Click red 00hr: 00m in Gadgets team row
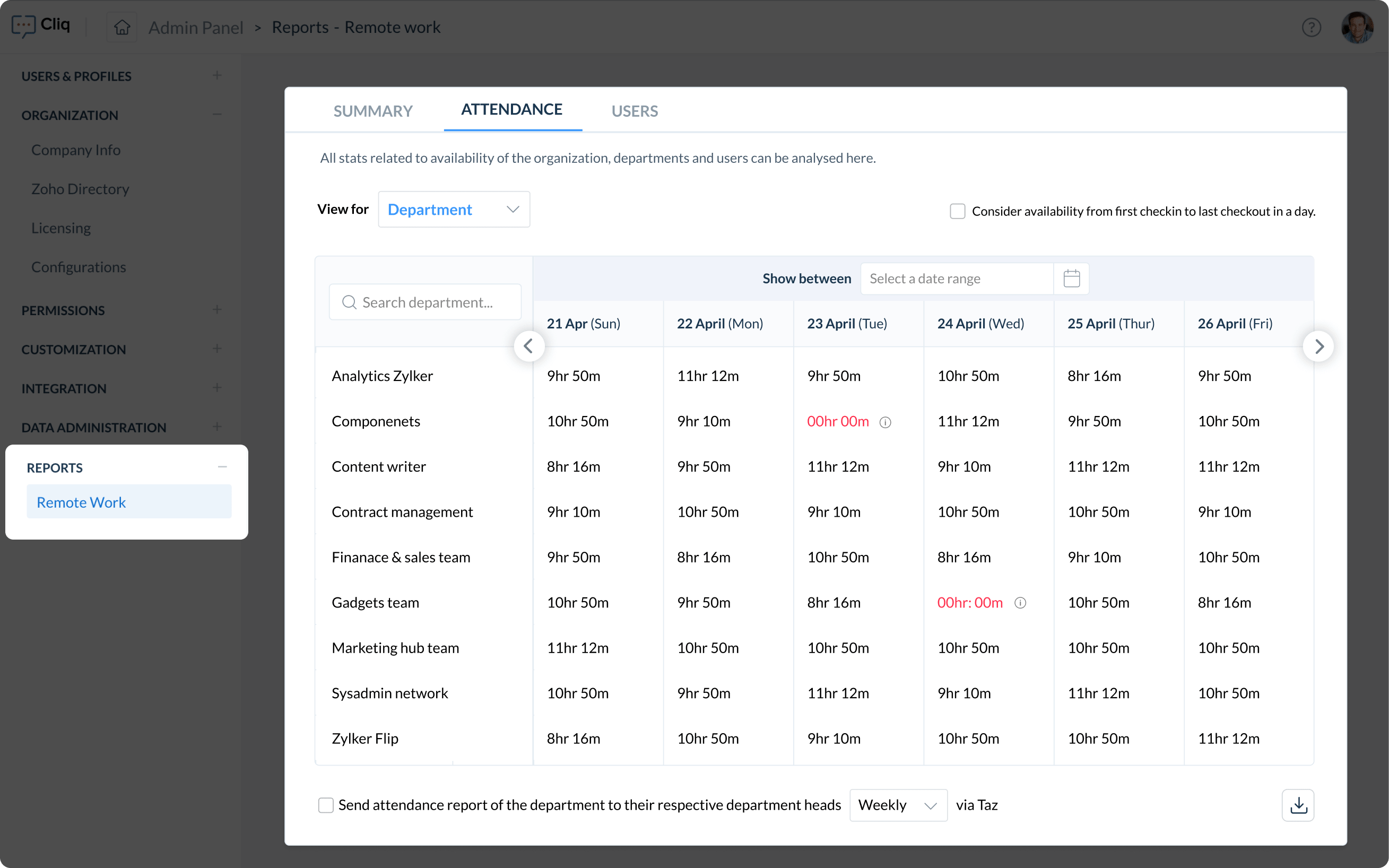 [969, 603]
